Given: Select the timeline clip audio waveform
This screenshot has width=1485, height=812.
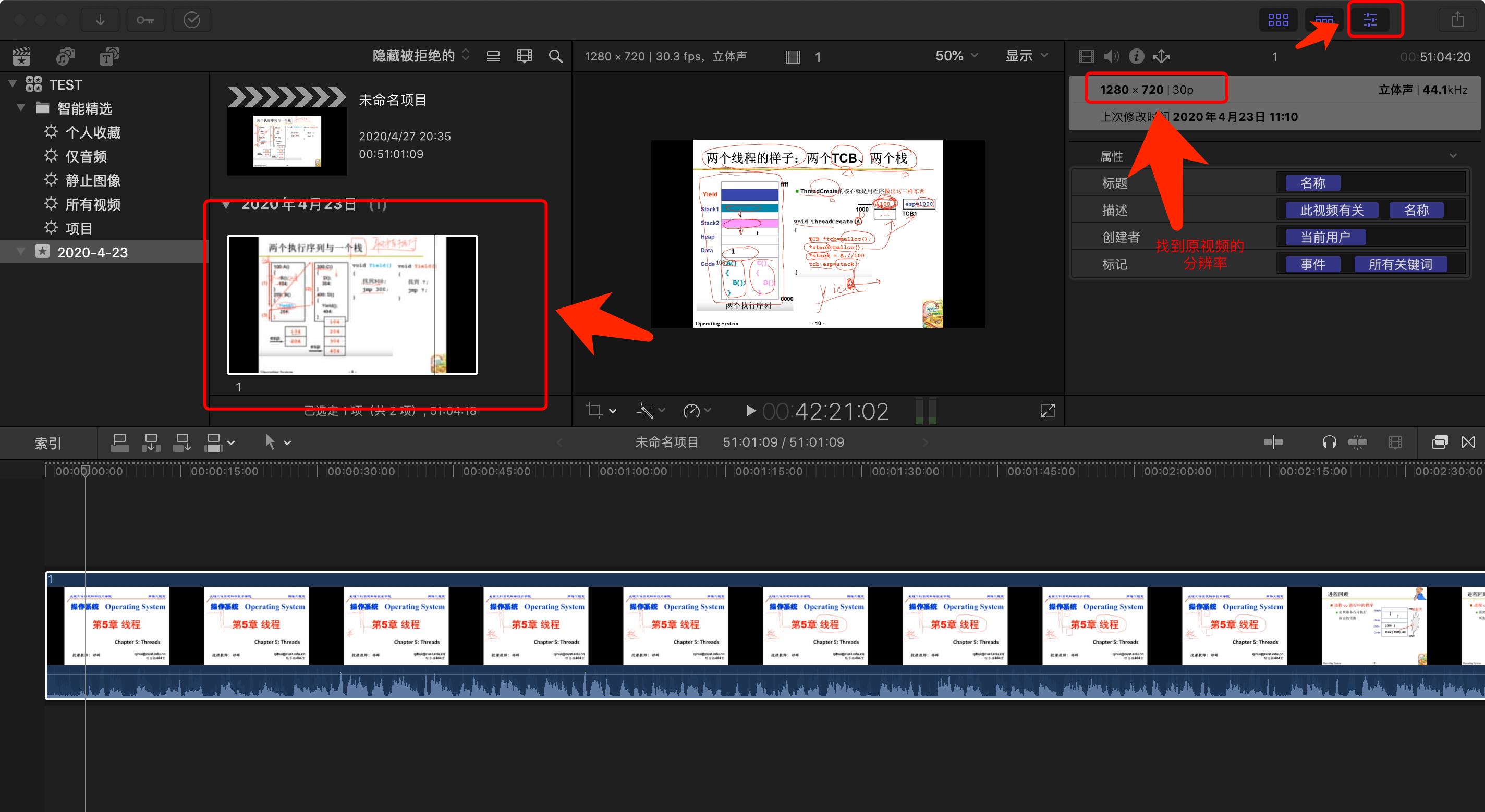Looking at the screenshot, I should coord(764,682).
